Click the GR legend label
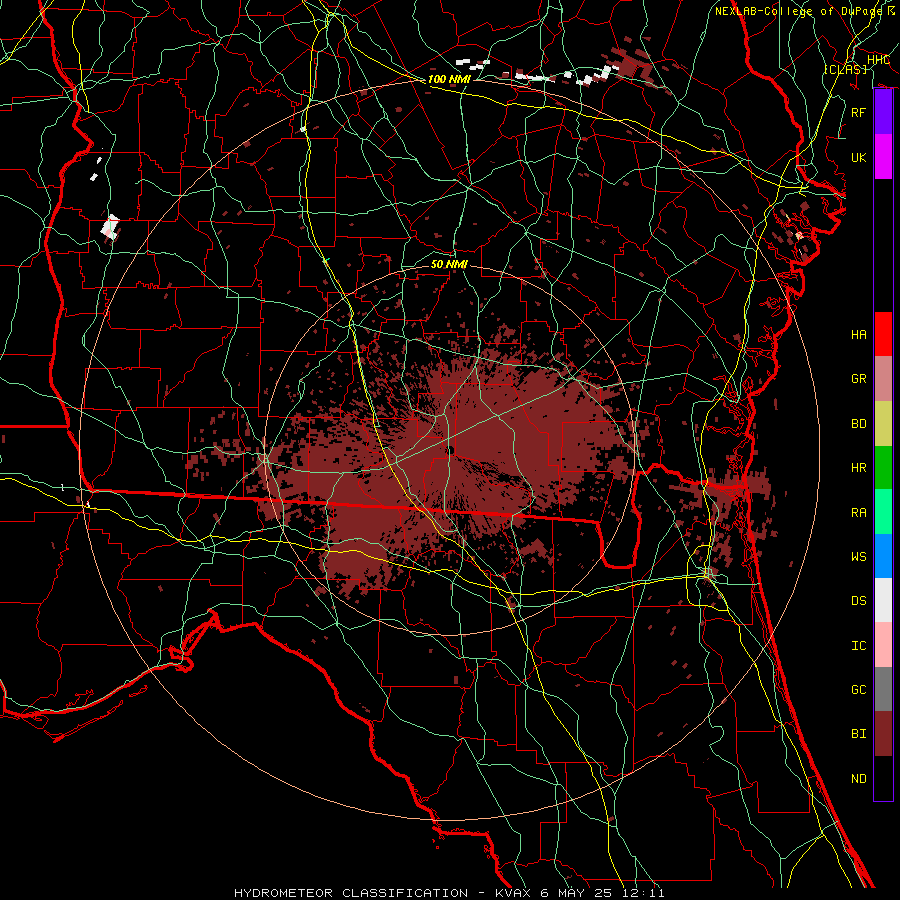Image resolution: width=900 pixels, height=900 pixels. (858, 378)
